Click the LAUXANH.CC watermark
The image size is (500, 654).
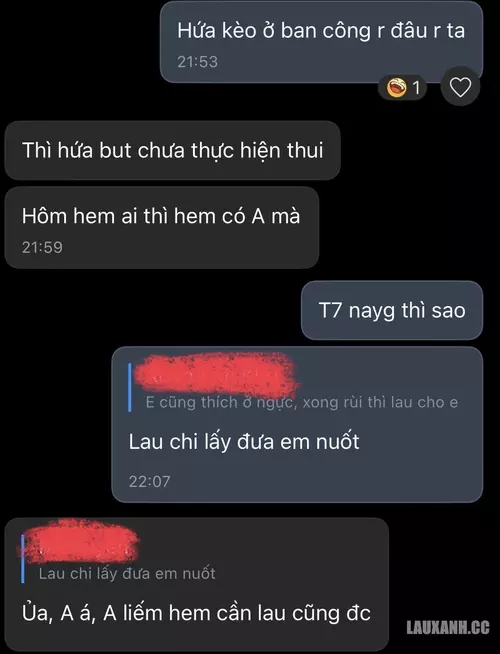tap(448, 627)
